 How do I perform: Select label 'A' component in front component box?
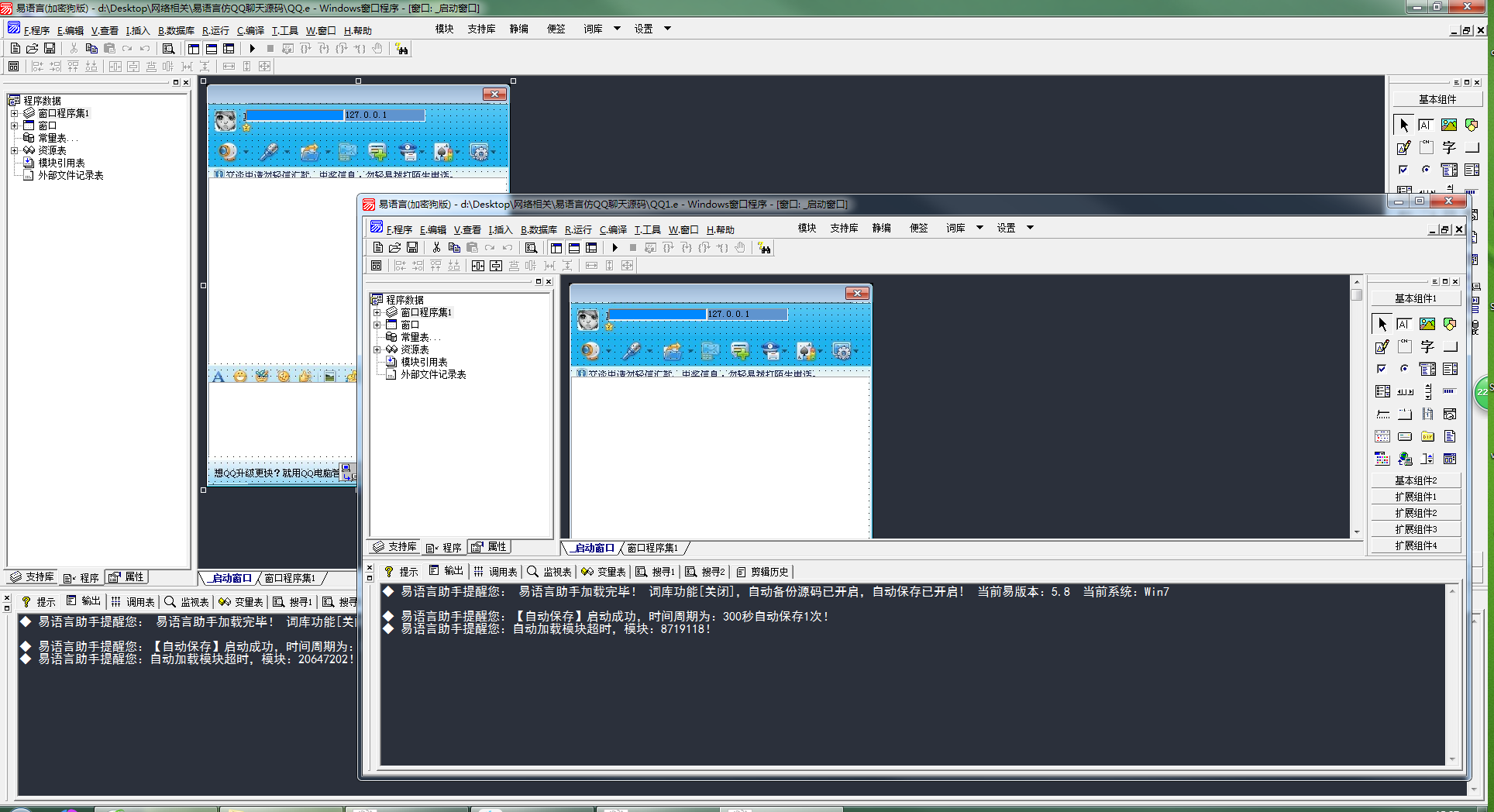[x=1404, y=324]
